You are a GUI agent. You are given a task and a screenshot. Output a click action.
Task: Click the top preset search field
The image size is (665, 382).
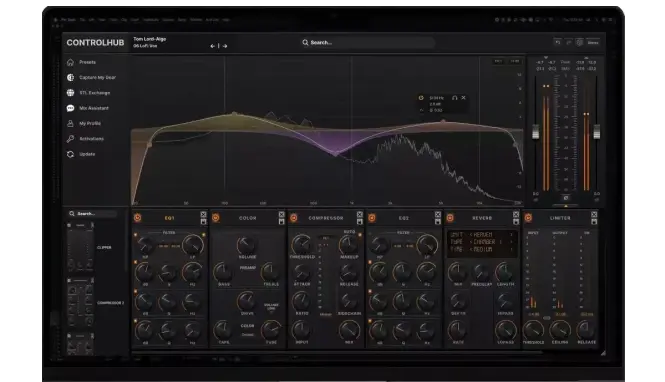(367, 42)
